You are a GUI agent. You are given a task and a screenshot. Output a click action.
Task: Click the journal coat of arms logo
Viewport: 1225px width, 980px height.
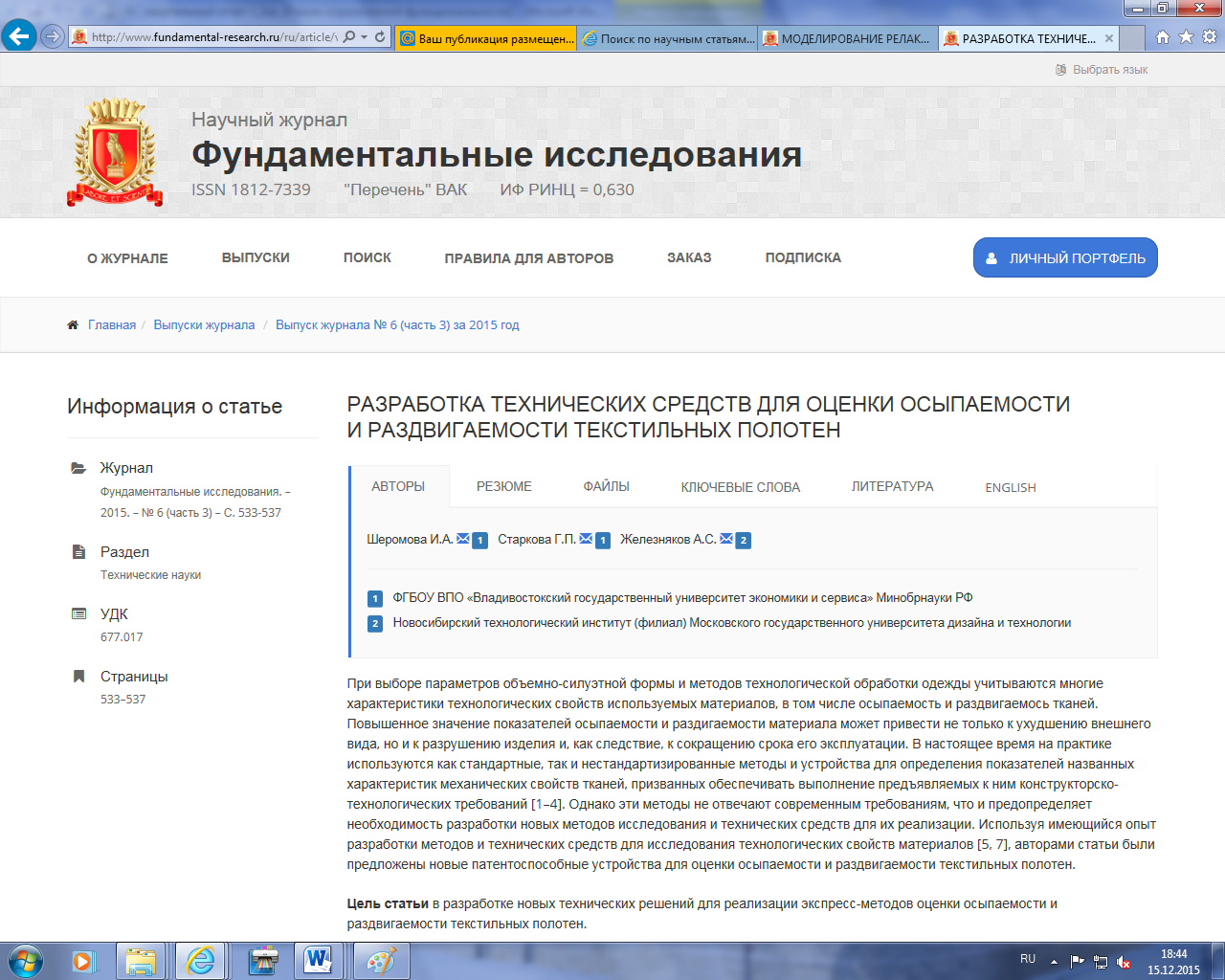coord(115,151)
